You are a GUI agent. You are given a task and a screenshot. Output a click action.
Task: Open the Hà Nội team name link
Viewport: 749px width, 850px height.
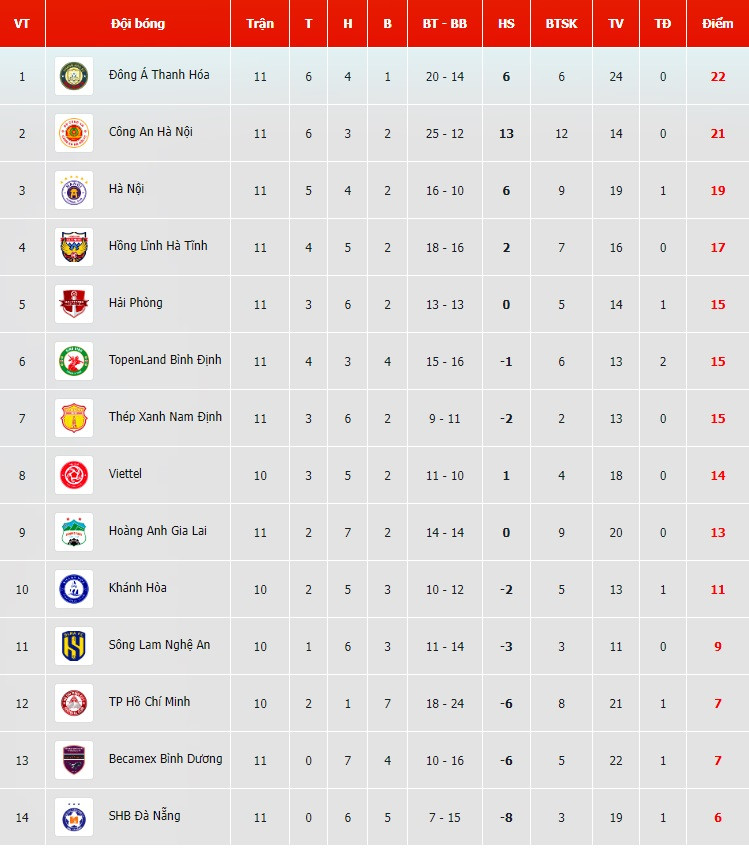(127, 189)
